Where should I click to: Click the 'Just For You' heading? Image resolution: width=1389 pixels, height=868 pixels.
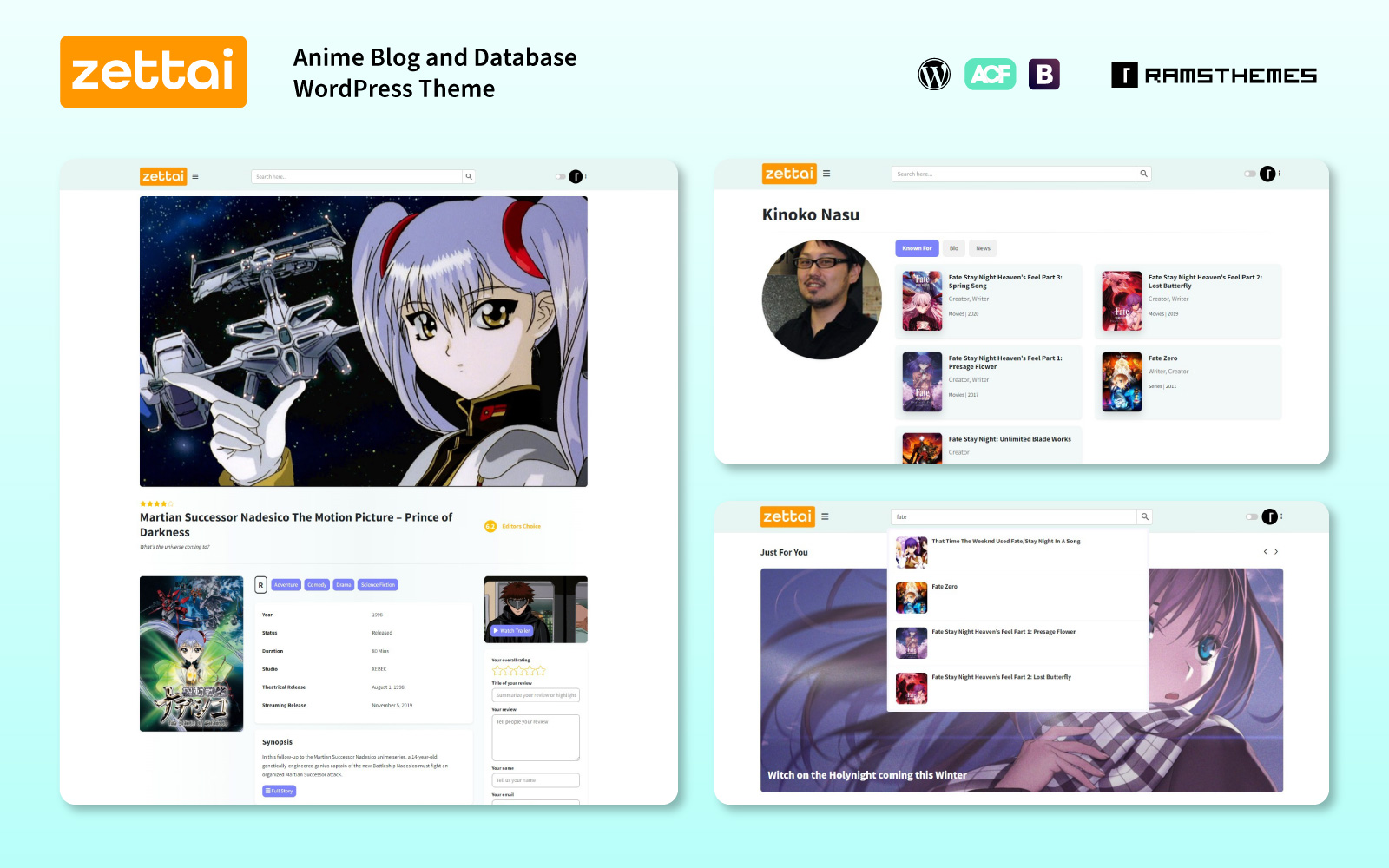tap(784, 552)
